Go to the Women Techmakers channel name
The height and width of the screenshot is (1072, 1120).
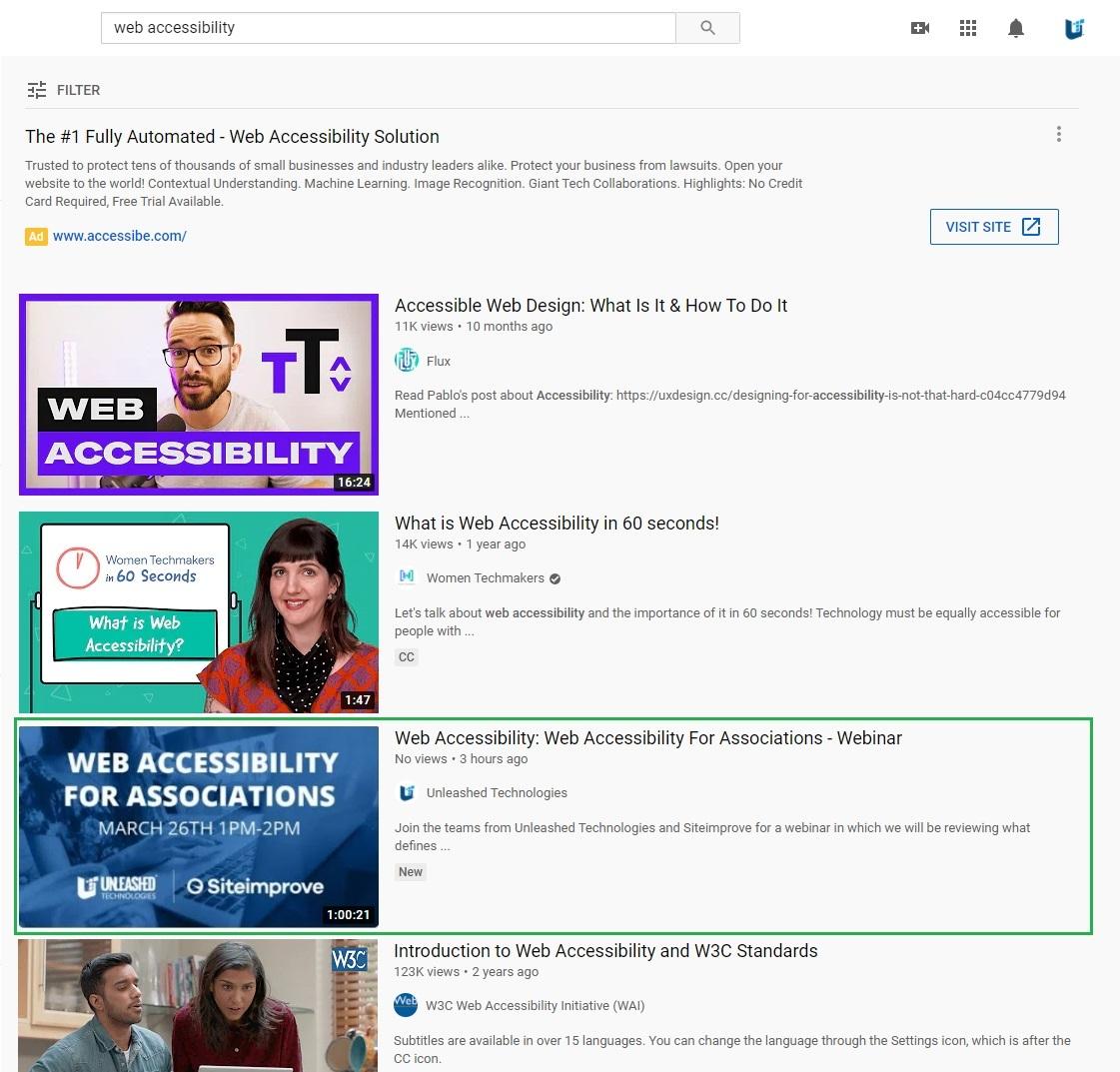tap(485, 577)
